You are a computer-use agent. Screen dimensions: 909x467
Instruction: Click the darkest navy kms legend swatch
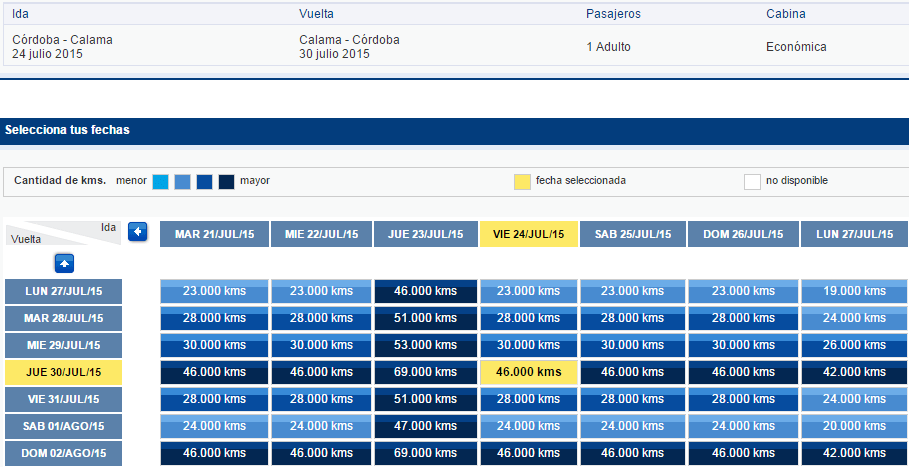[227, 182]
